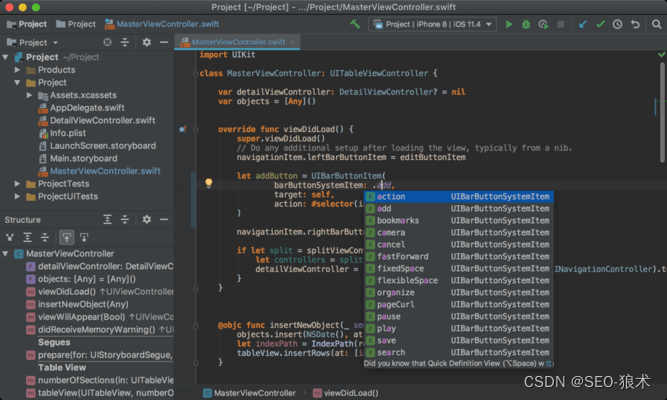This screenshot has height=400, width=667.
Task: Open run configuration dropdown Project iPhone 8
Action: pos(433,24)
